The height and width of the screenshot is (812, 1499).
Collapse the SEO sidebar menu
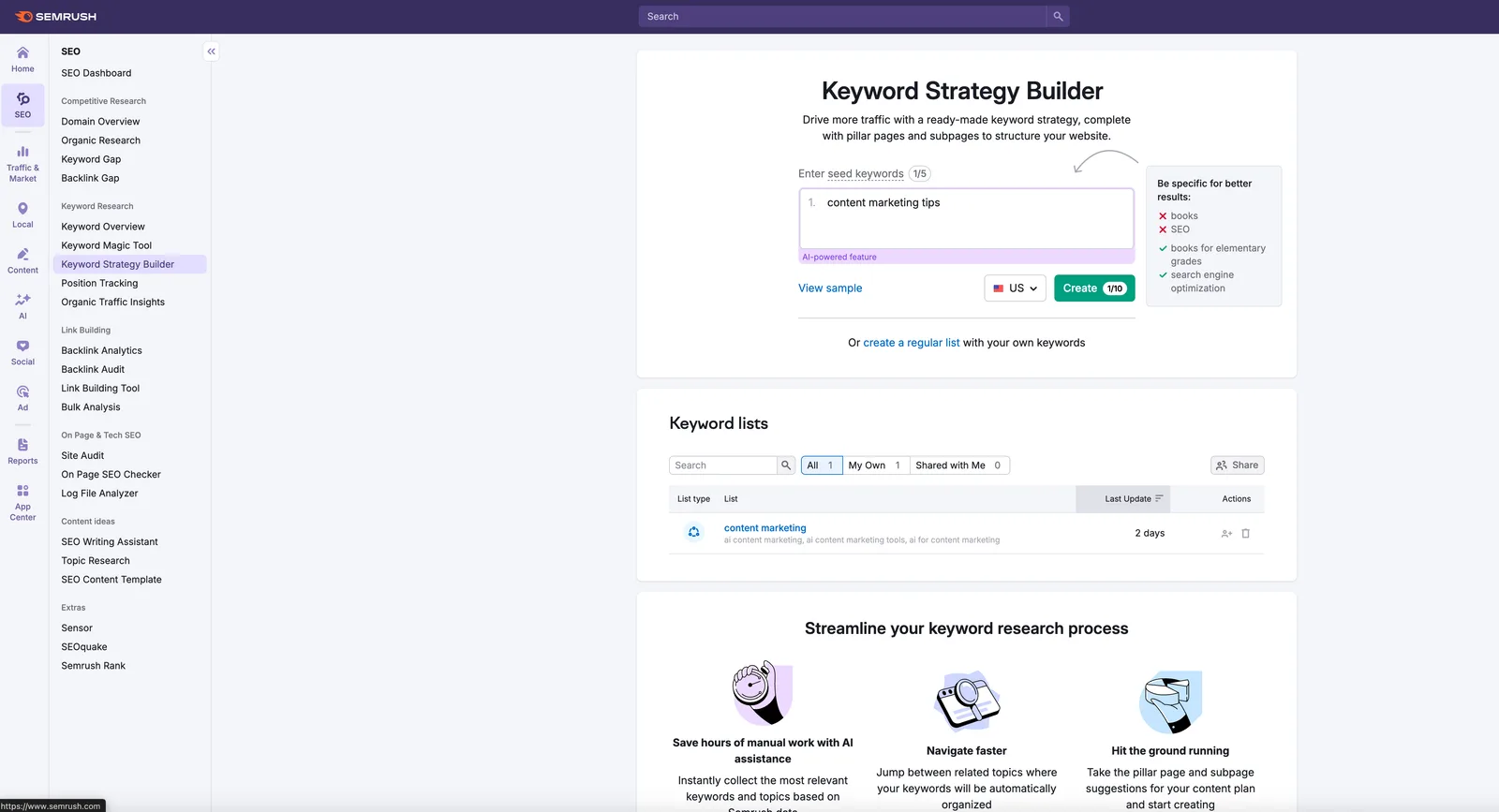tap(211, 52)
